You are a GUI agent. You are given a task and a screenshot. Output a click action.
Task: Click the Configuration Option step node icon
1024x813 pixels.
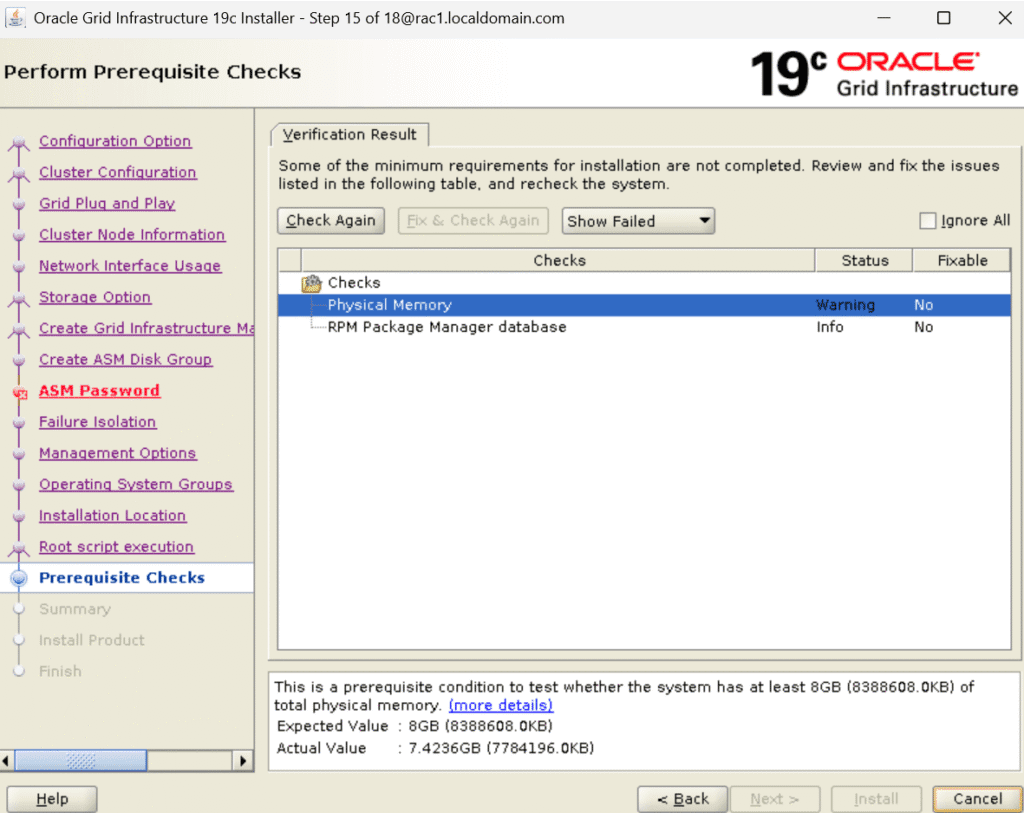pyautogui.click(x=19, y=143)
